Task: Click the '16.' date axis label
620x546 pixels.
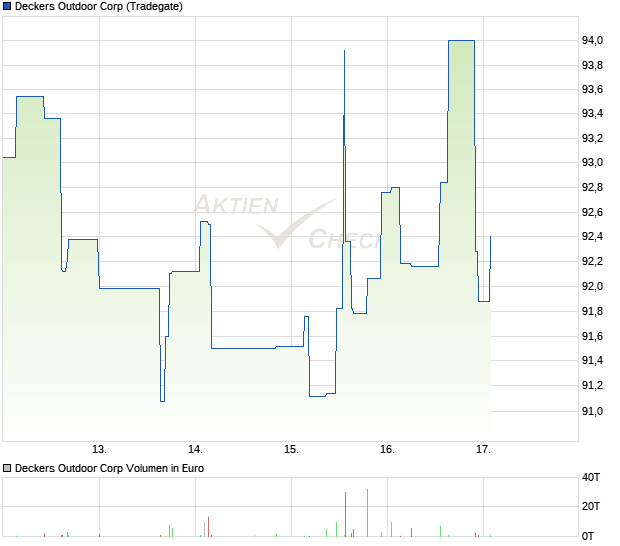Action: pyautogui.click(x=388, y=450)
